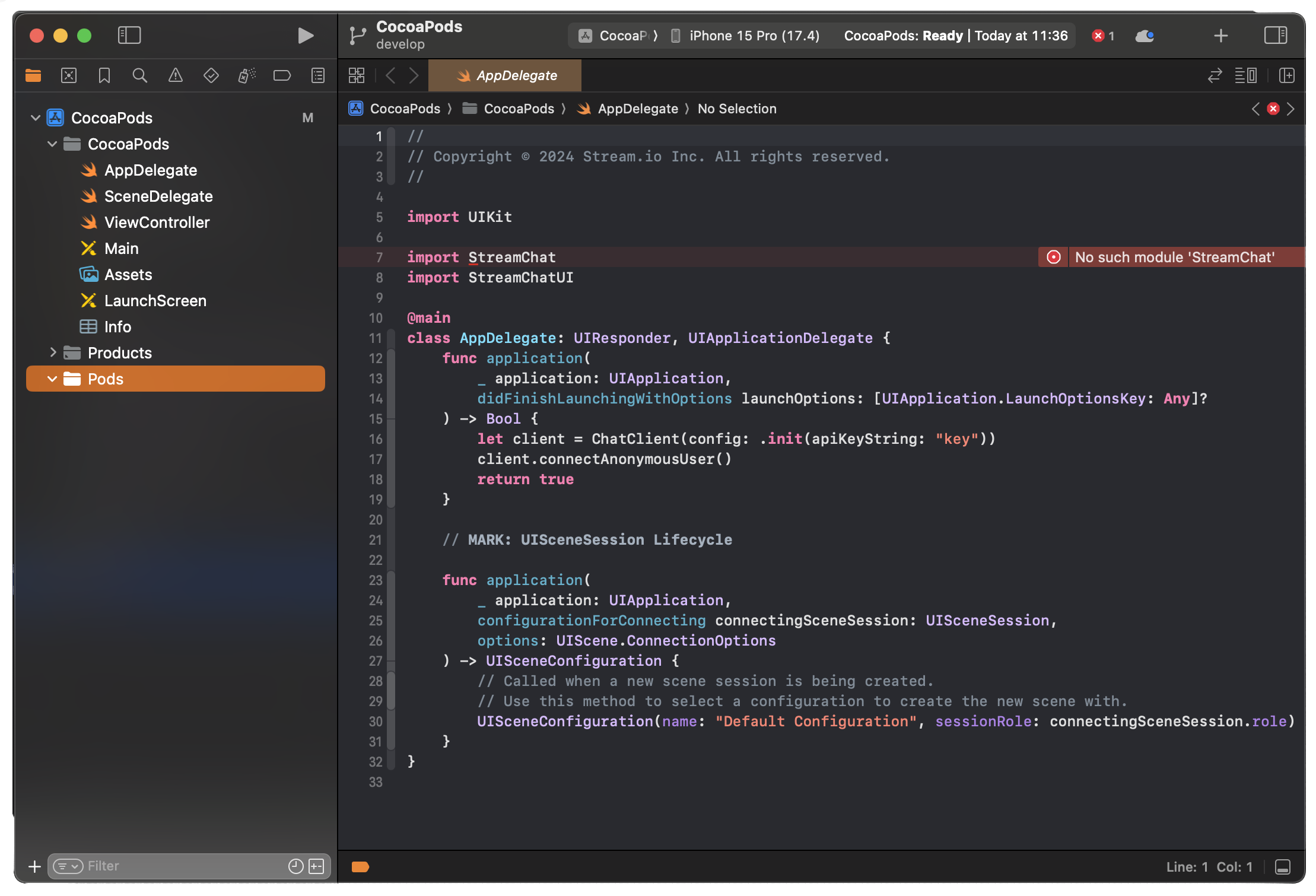Toggle the right inspector panel
1316x896 pixels.
tap(1275, 36)
